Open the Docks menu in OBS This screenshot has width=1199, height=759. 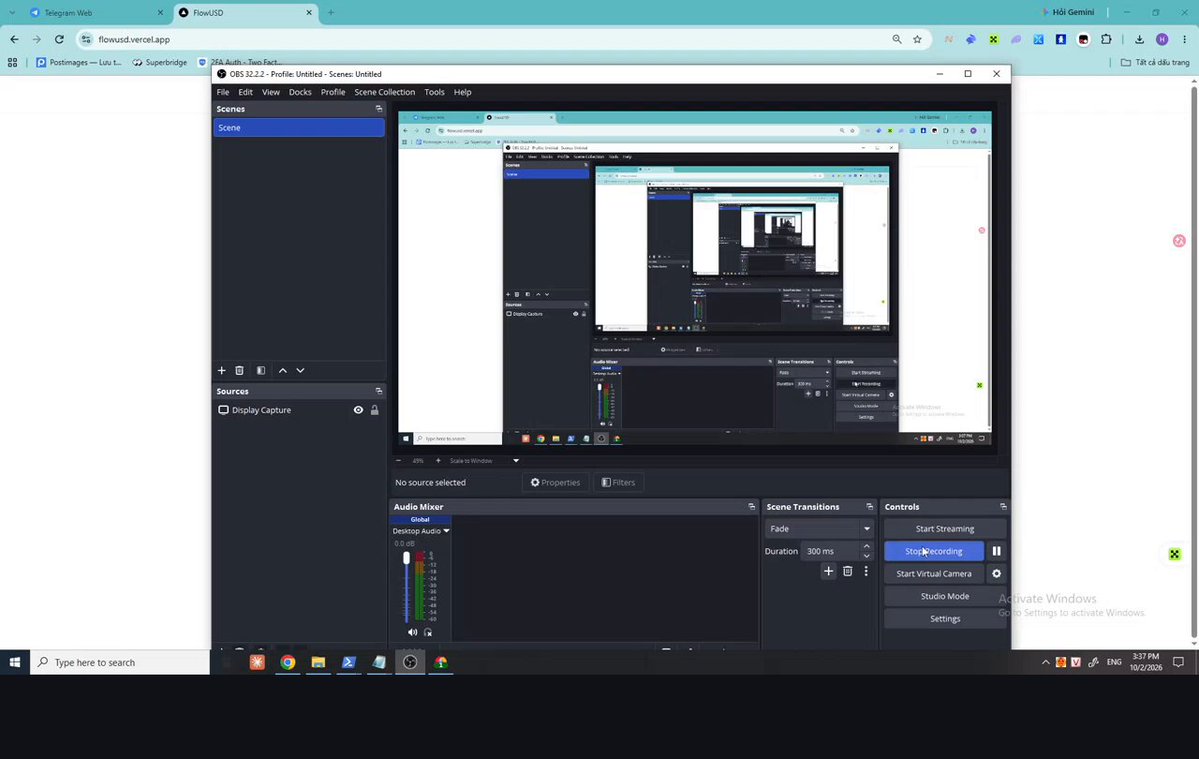click(x=300, y=92)
